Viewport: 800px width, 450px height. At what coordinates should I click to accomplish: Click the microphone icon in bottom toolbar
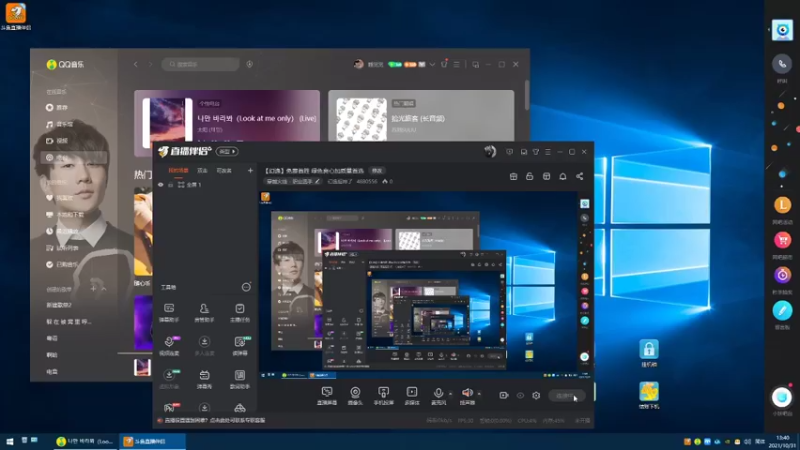(438, 393)
